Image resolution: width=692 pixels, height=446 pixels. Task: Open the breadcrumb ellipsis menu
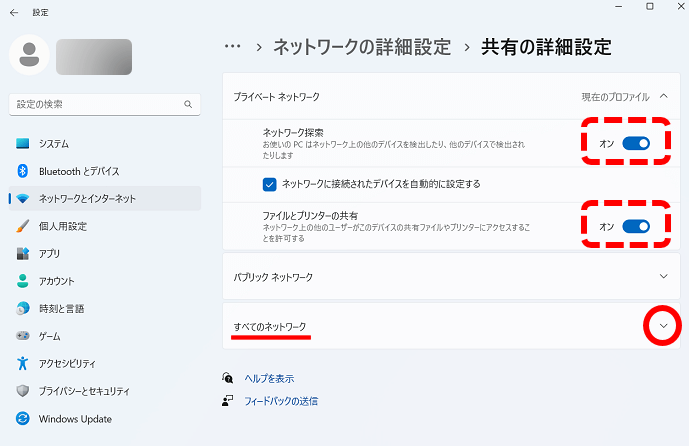point(233,47)
